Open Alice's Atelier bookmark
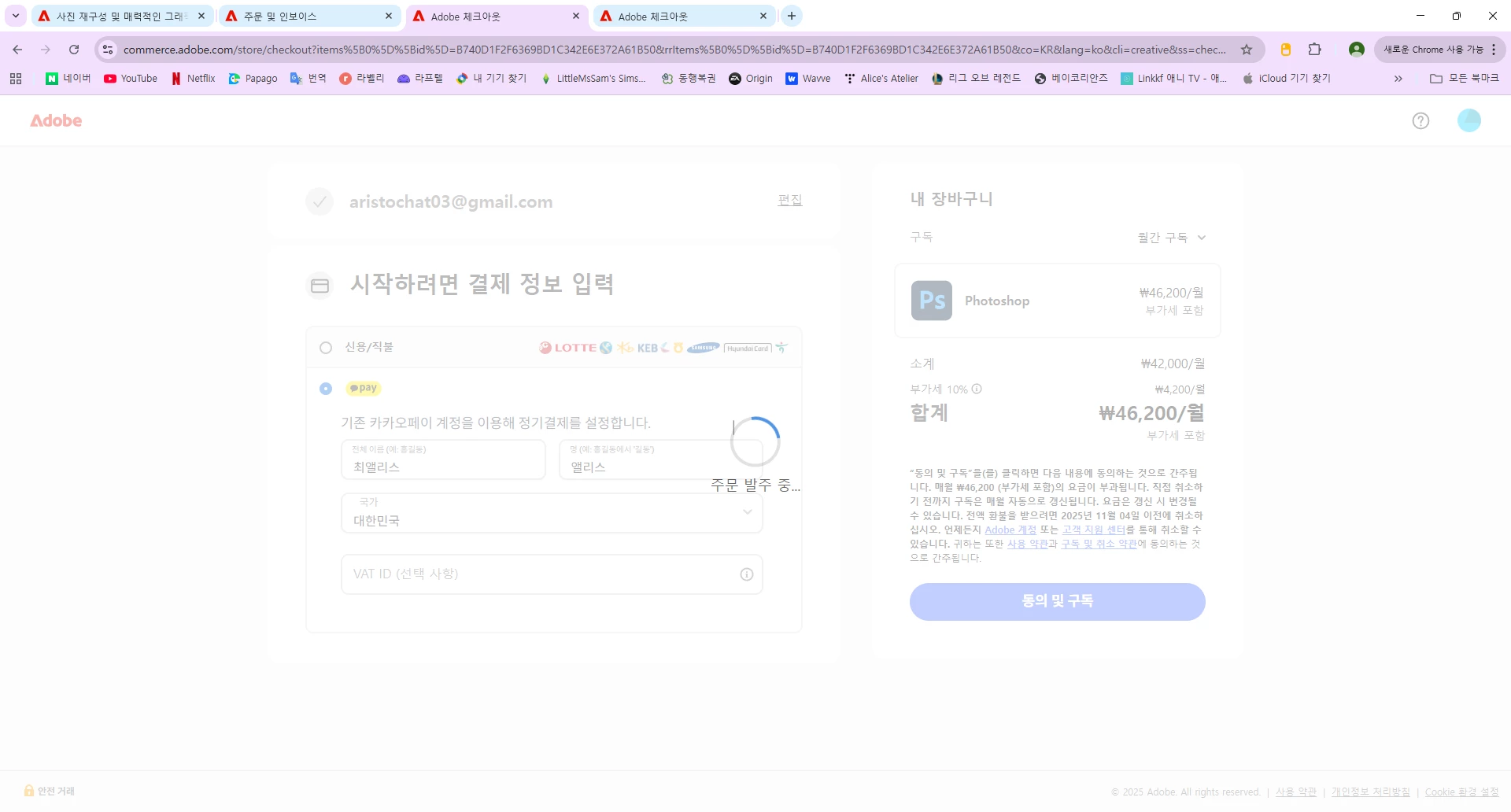This screenshot has width=1511, height=812. click(881, 79)
